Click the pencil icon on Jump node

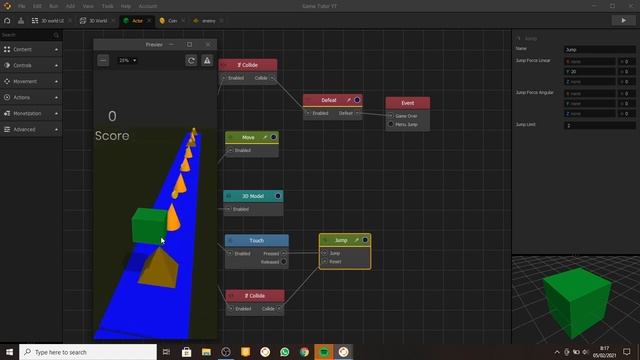356,240
